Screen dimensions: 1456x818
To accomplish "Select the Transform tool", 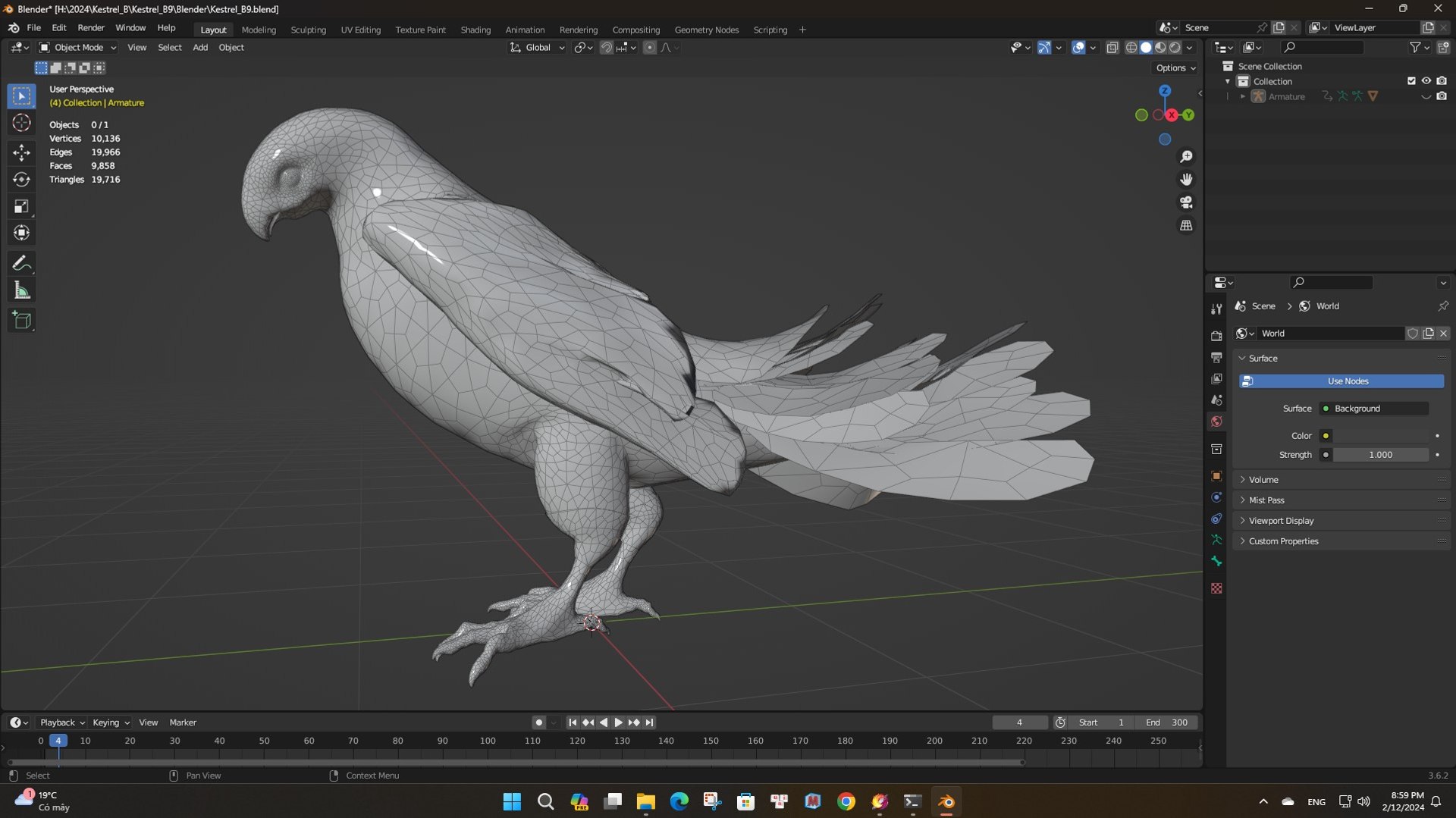I will pyautogui.click(x=21, y=233).
